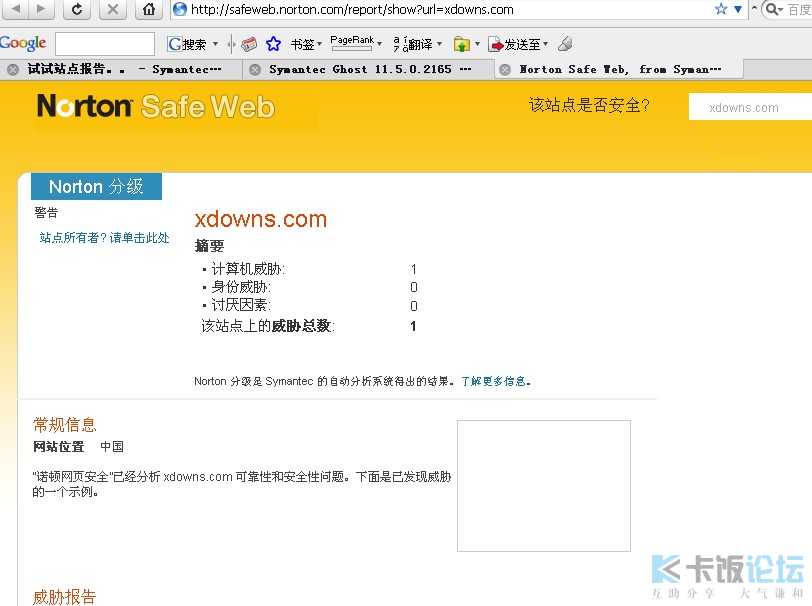Click the Google toolbar logo
Image resolution: width=812 pixels, height=606 pixels.
pyautogui.click(x=23, y=44)
